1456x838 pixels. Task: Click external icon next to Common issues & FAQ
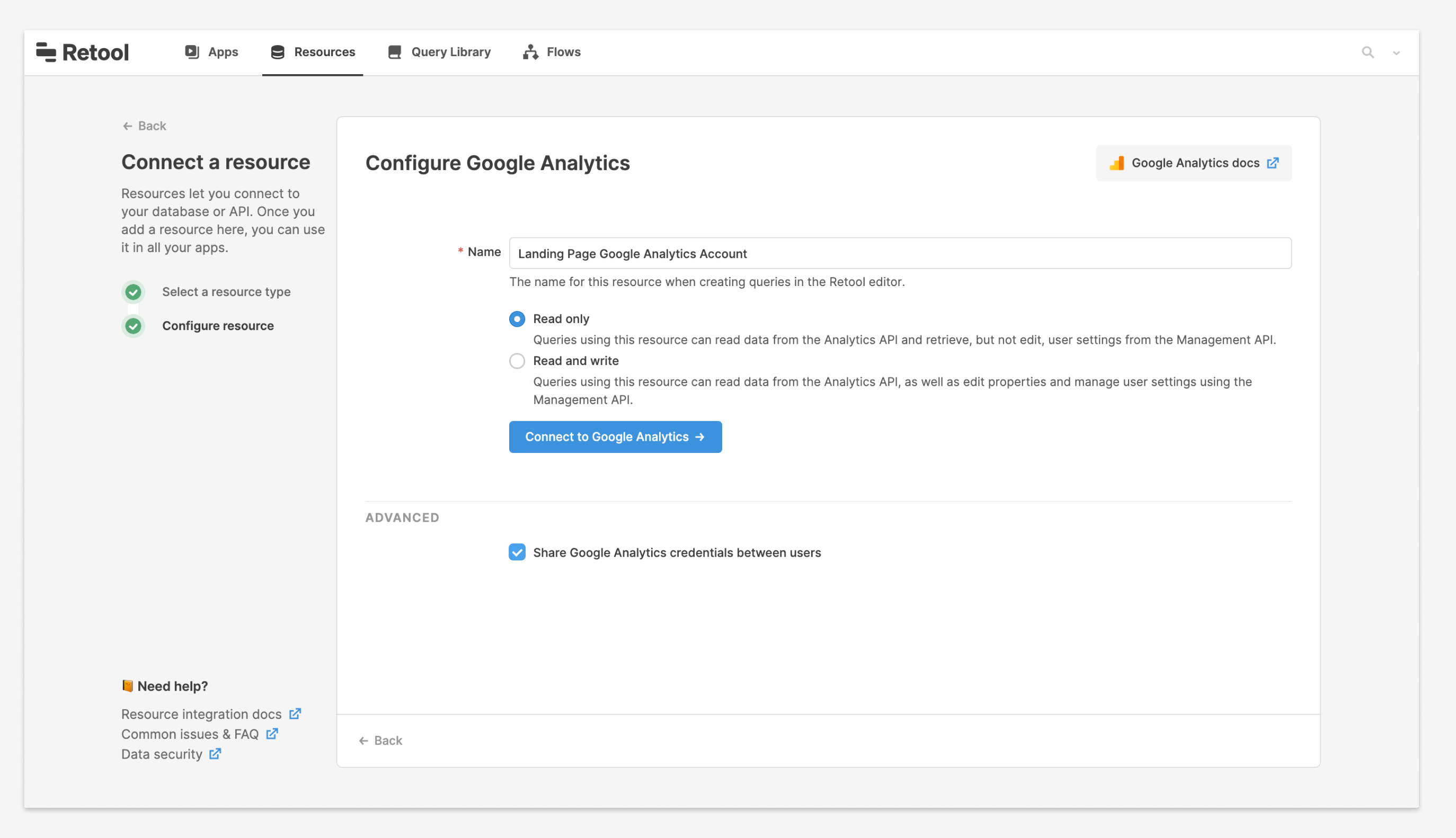[x=272, y=734]
